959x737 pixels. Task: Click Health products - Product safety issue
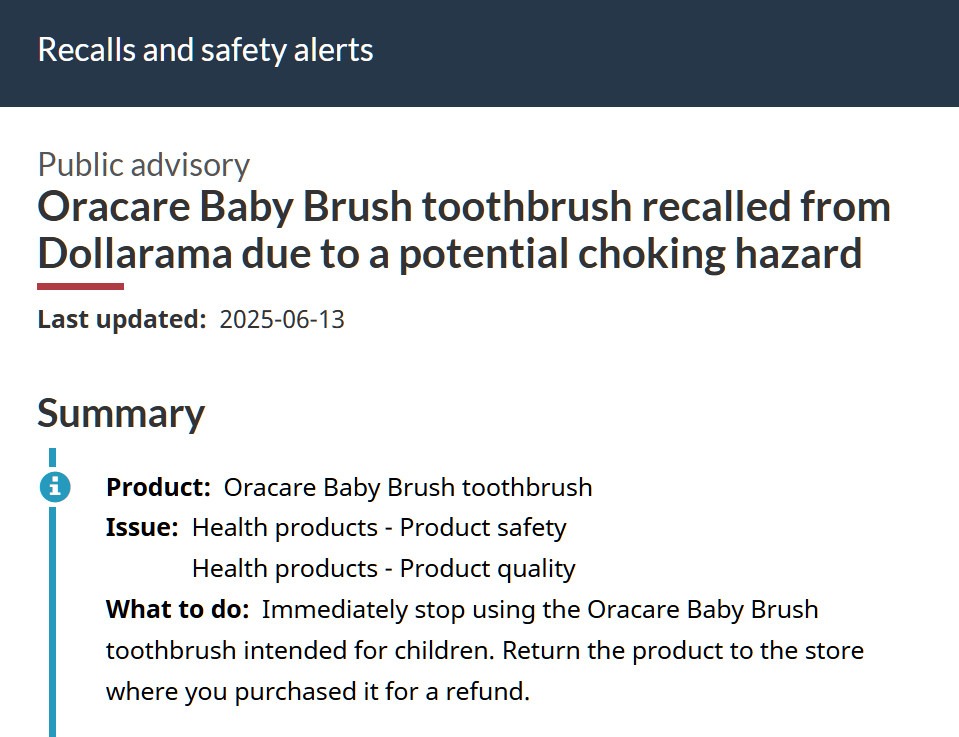[x=379, y=528]
